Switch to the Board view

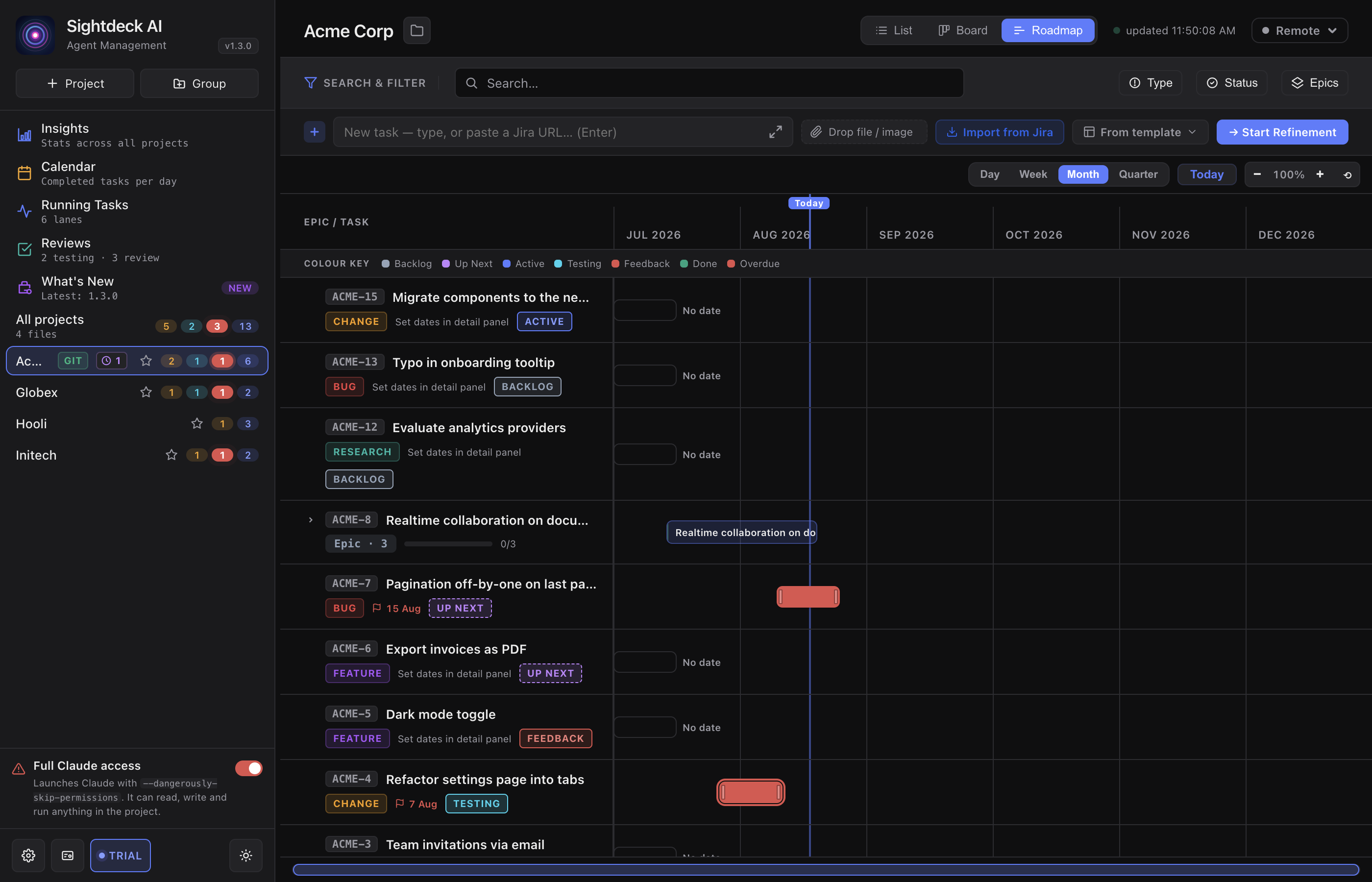(x=962, y=30)
